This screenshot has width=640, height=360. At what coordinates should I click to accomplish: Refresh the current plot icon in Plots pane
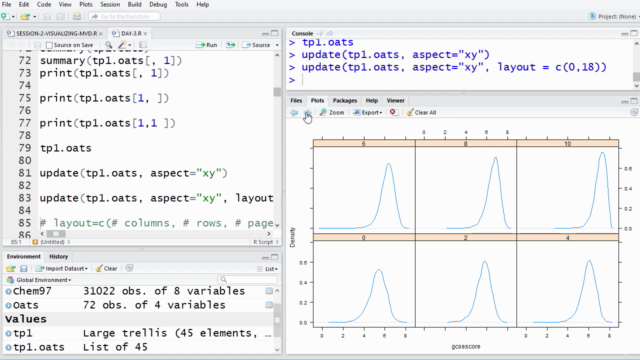click(x=634, y=112)
